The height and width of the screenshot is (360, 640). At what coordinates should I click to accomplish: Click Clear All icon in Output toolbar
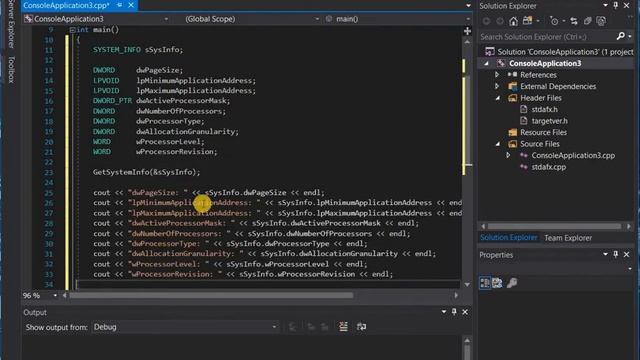(343, 327)
